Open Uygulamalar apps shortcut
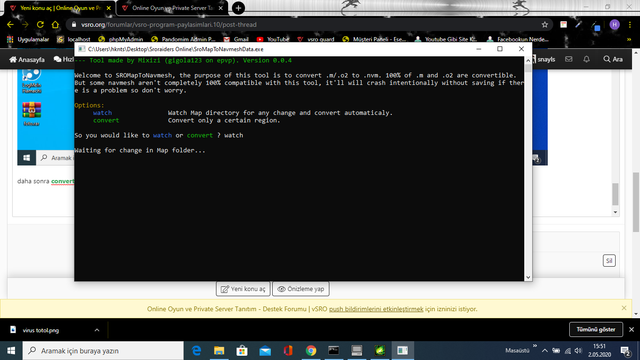The image size is (640, 360). click(x=28, y=39)
